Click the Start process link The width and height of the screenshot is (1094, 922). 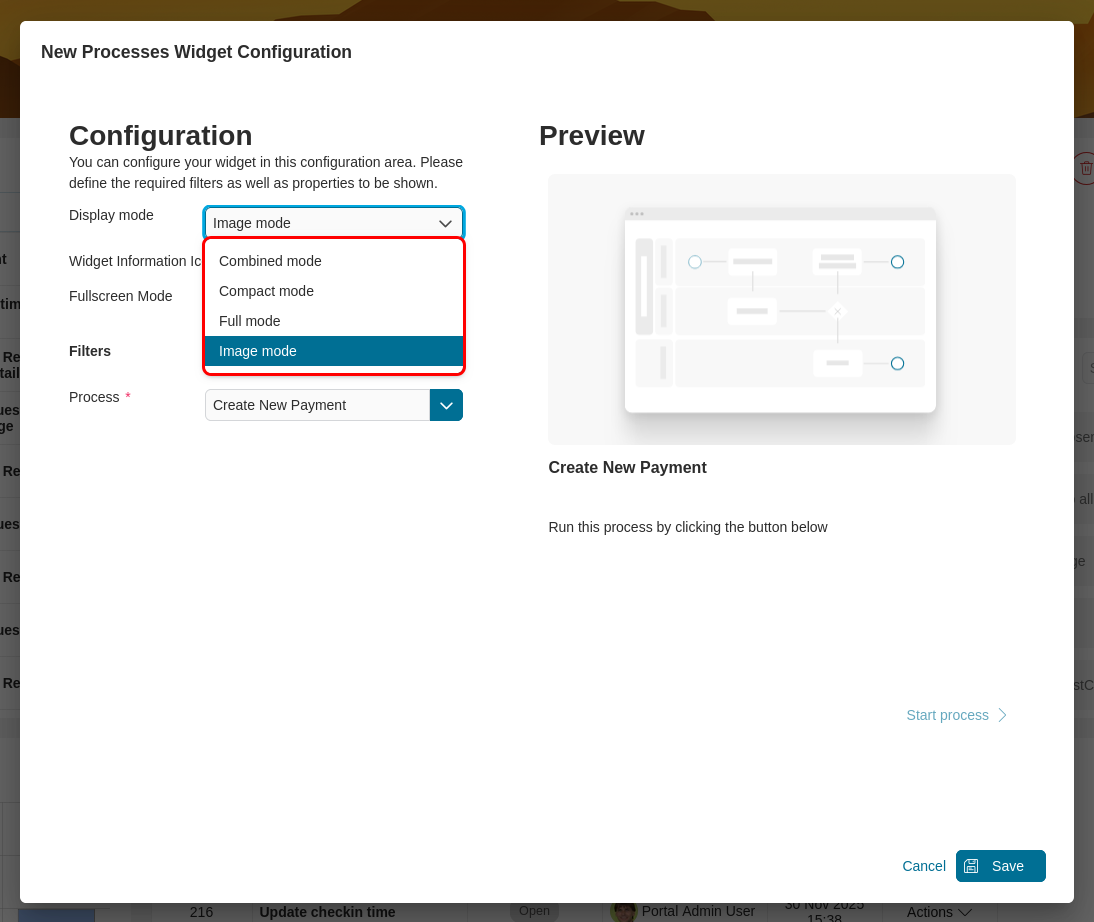tap(947, 715)
